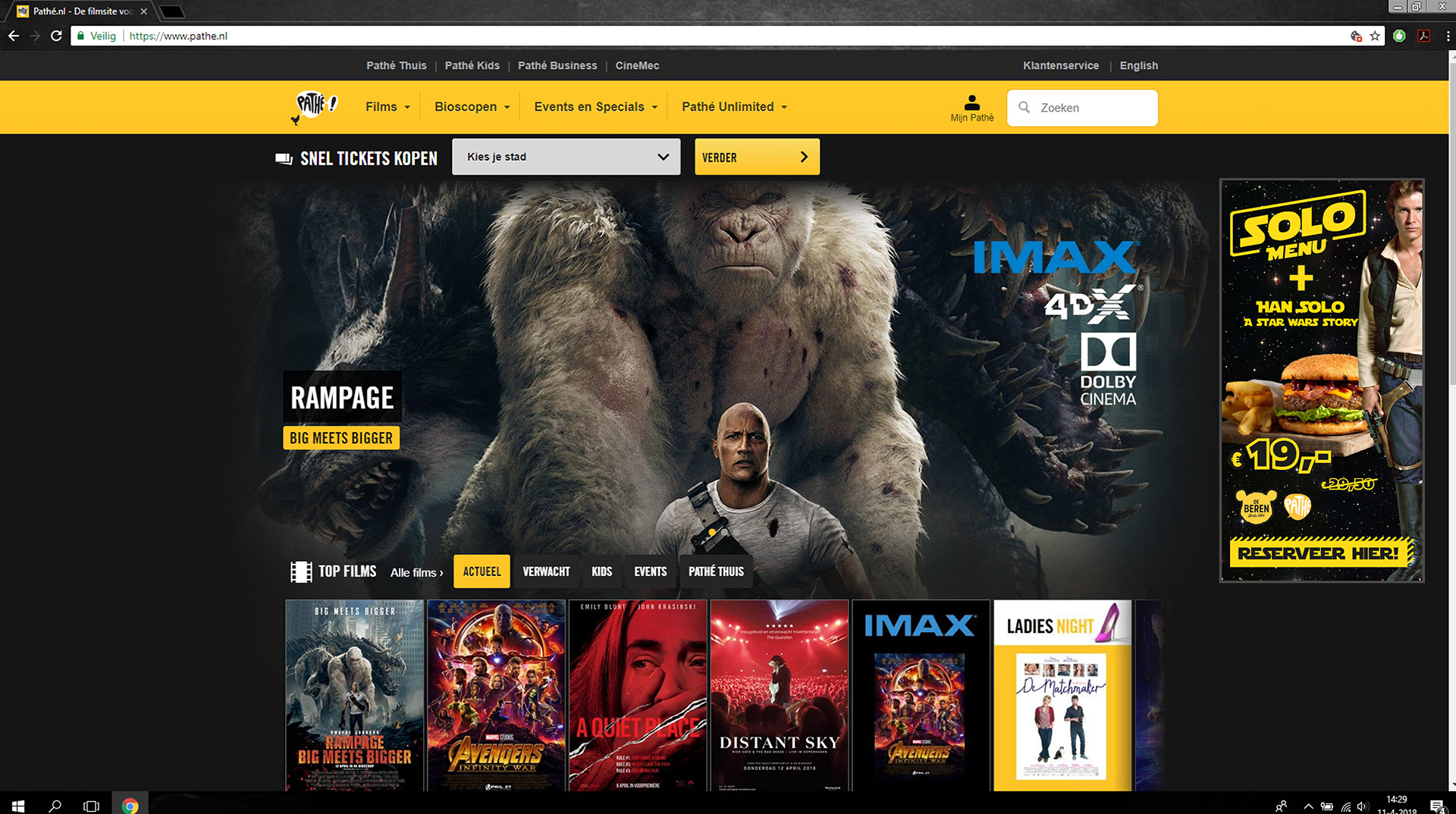Open the IMAX Avengers poster
Screen dimensions: 1456x814
point(921,696)
